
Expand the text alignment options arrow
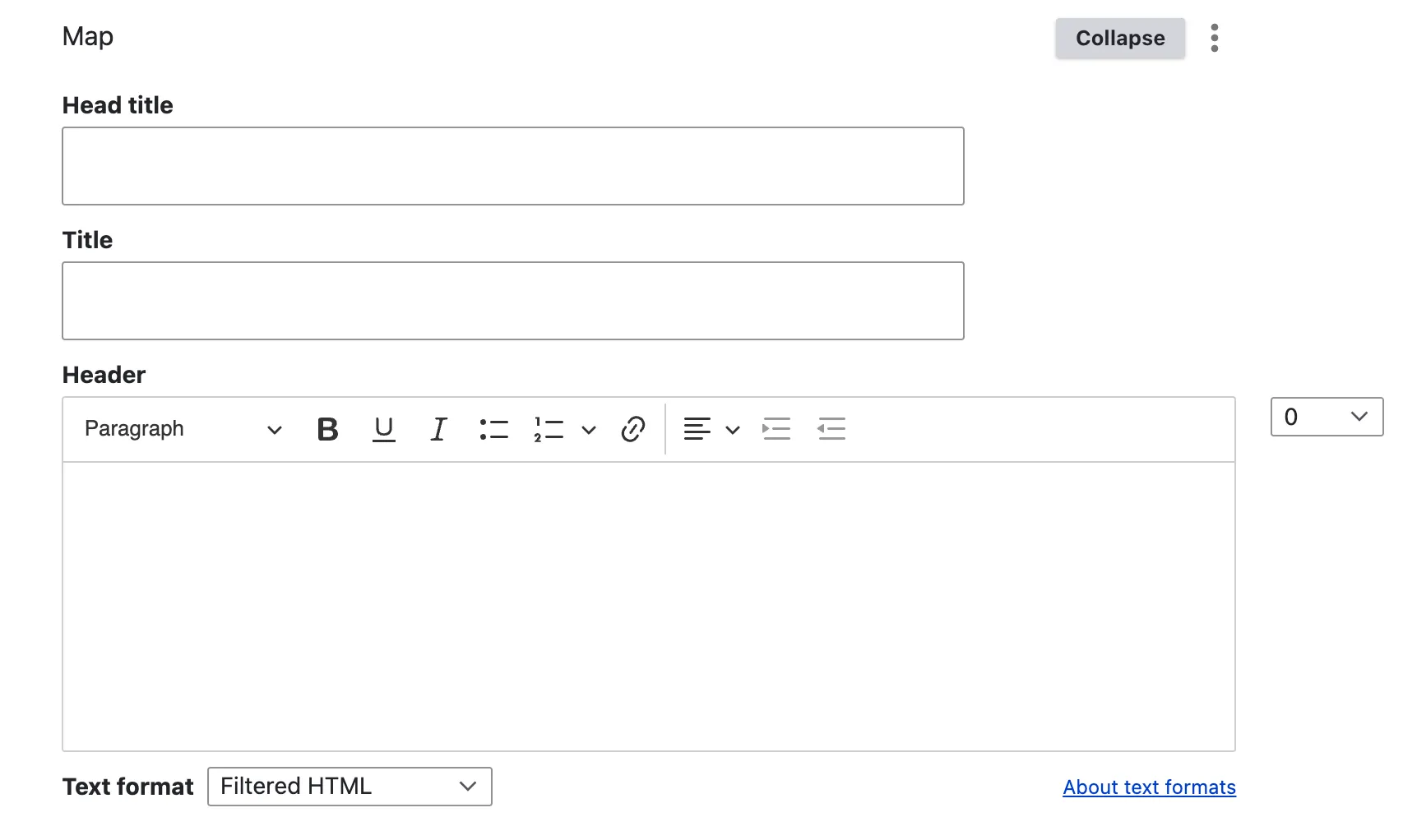coord(733,429)
